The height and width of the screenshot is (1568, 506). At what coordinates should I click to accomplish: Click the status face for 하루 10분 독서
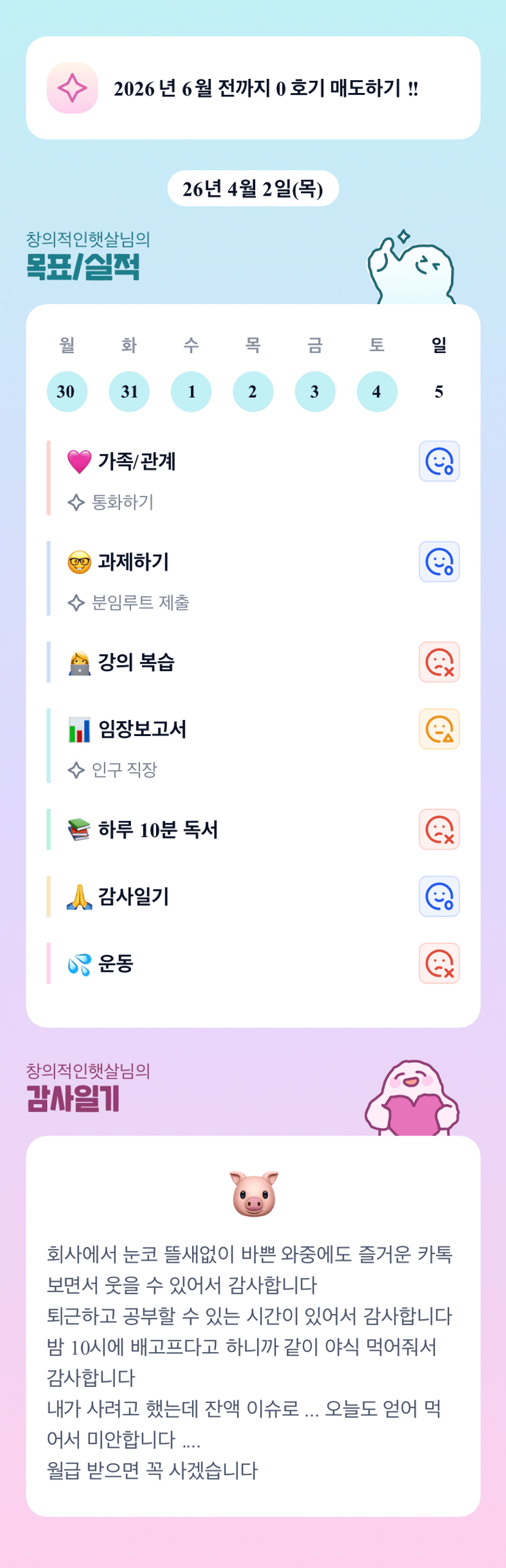439,830
